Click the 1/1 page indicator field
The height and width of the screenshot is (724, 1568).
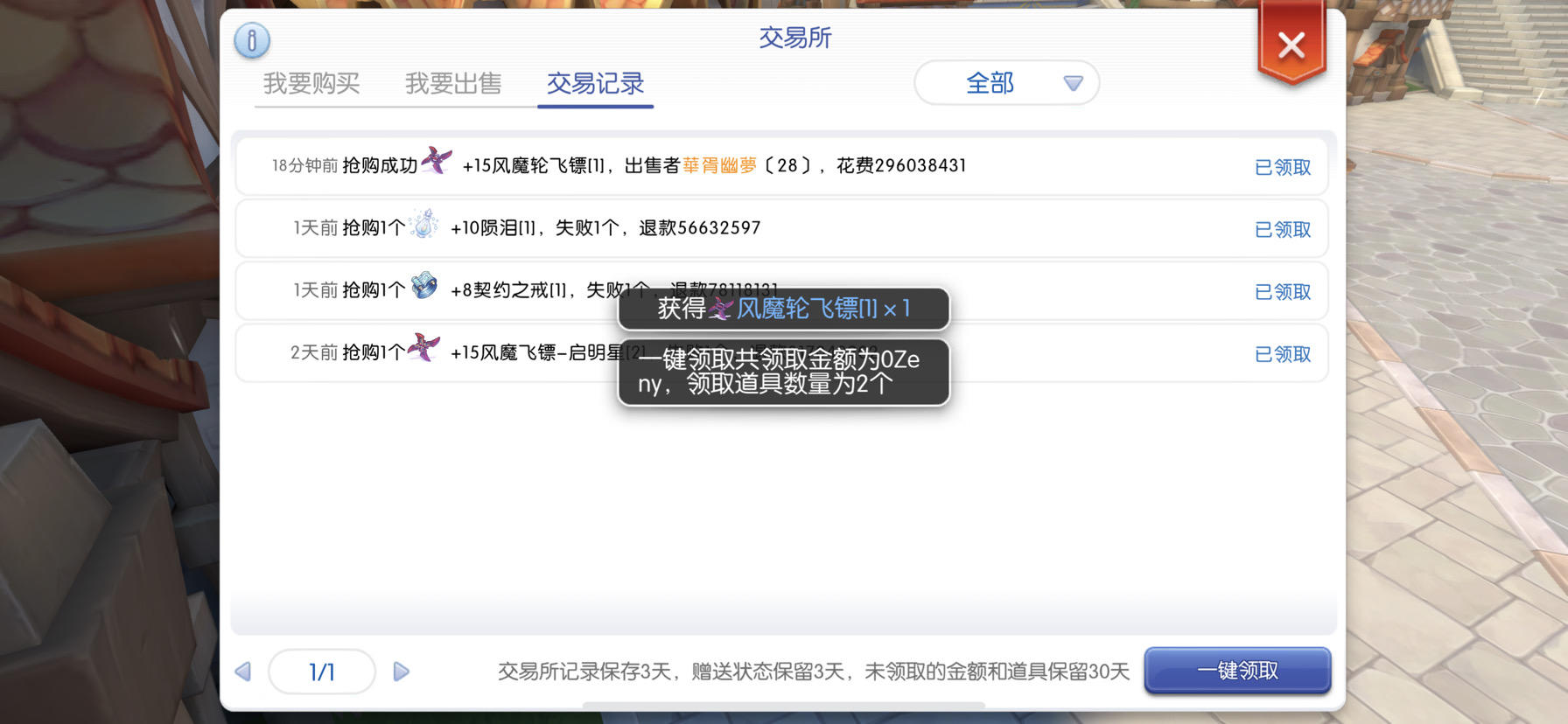(x=322, y=672)
